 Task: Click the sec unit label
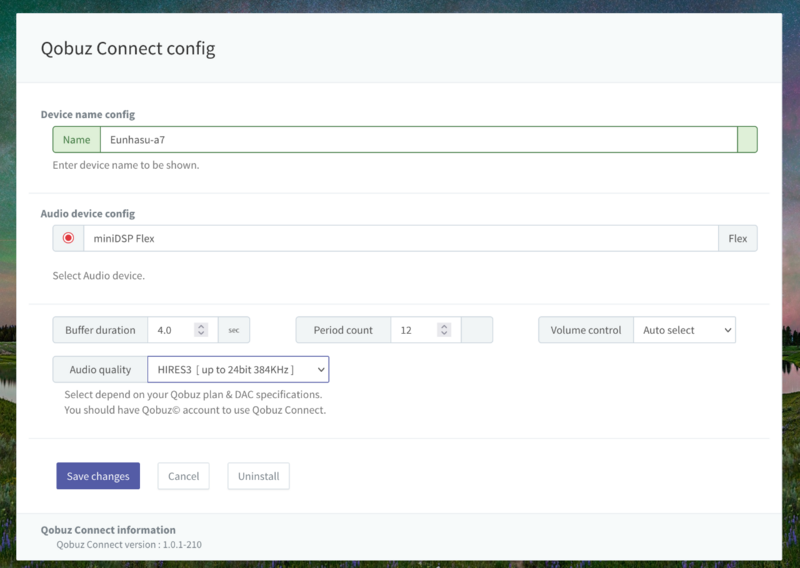click(x=233, y=330)
